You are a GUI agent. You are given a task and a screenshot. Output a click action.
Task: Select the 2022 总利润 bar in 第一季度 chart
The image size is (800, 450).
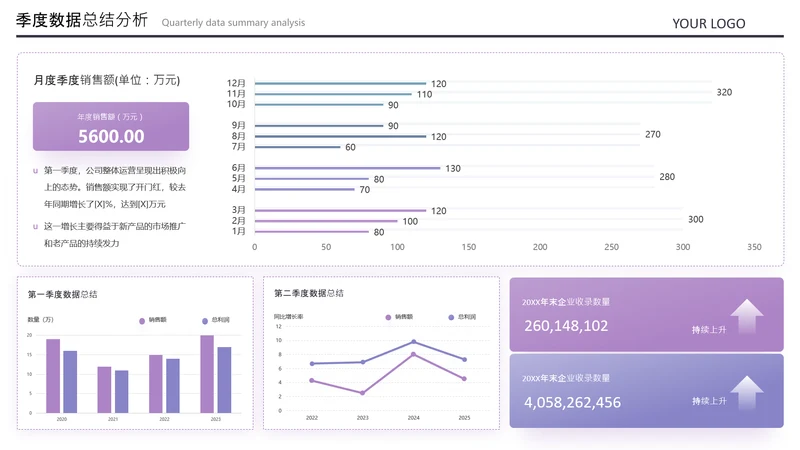(x=173, y=386)
